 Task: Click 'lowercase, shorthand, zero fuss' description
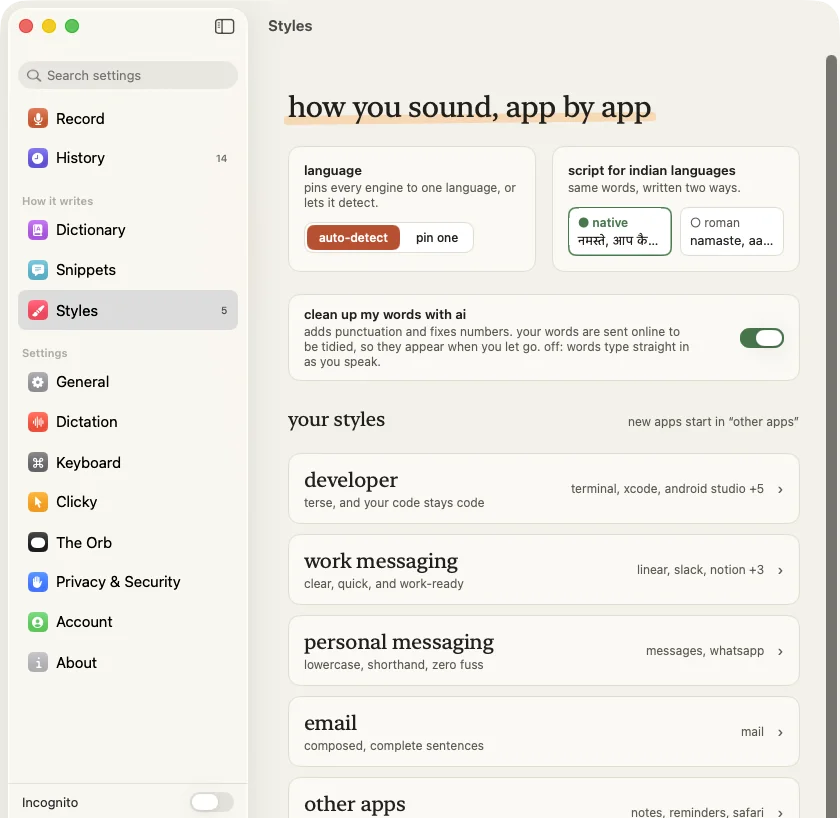click(393, 665)
